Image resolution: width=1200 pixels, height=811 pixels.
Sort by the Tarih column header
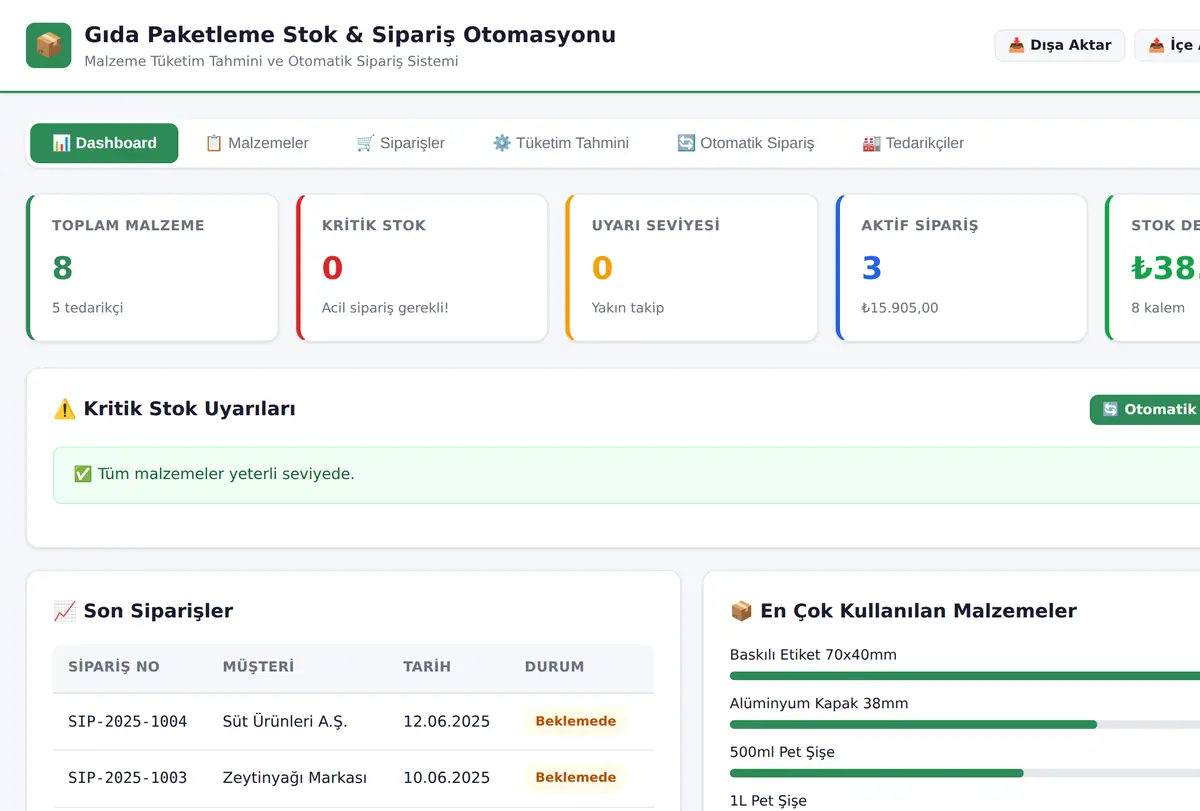(x=427, y=667)
